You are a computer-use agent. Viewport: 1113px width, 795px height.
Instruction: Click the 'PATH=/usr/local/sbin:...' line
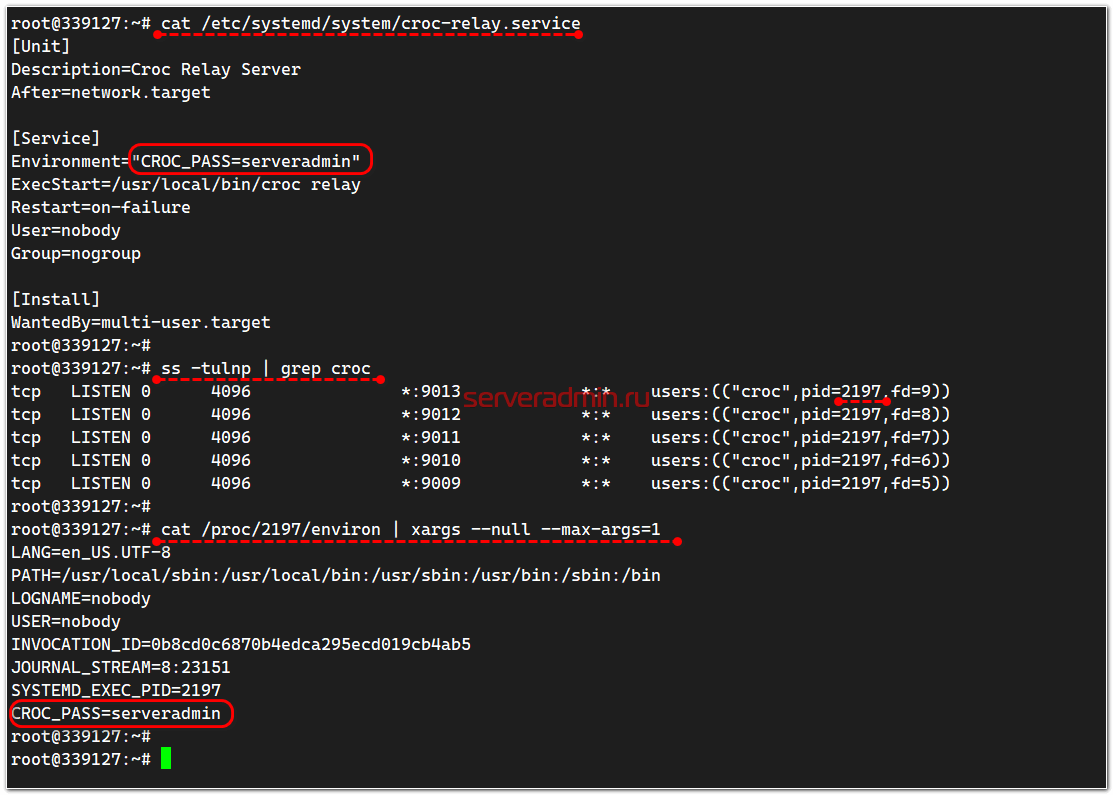coord(336,576)
